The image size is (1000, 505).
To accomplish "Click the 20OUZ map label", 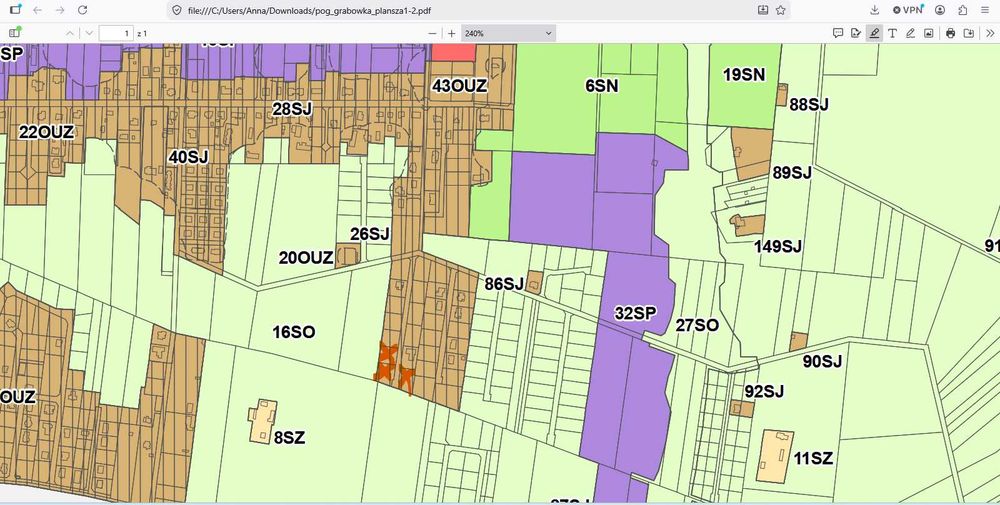I will tap(306, 258).
